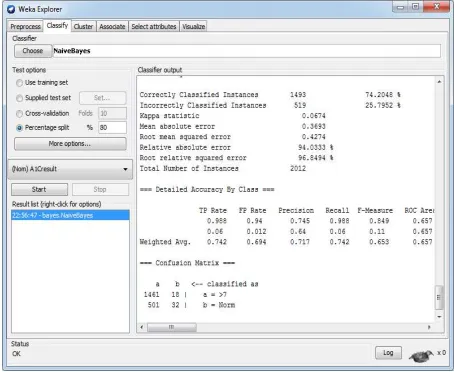
Task: Choose the Cross-validation radio button
Action: (19, 113)
